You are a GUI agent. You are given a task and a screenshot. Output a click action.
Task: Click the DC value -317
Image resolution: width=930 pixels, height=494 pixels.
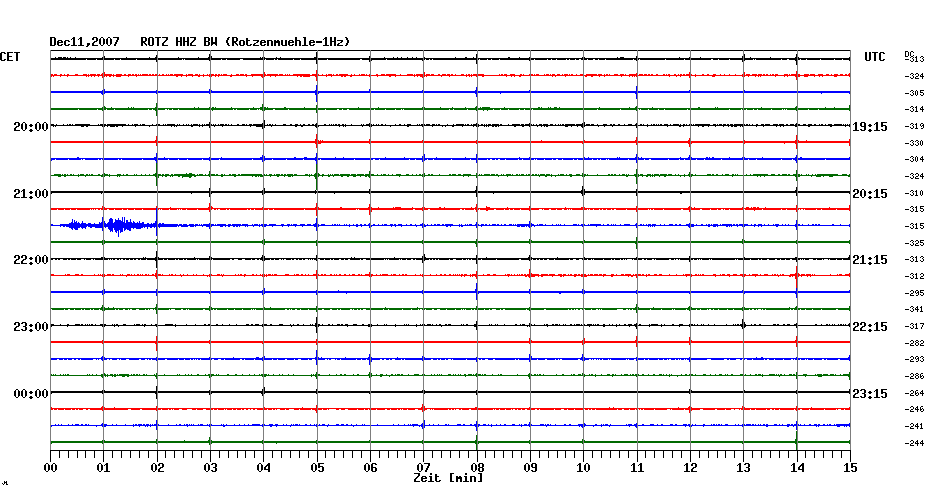pos(914,326)
